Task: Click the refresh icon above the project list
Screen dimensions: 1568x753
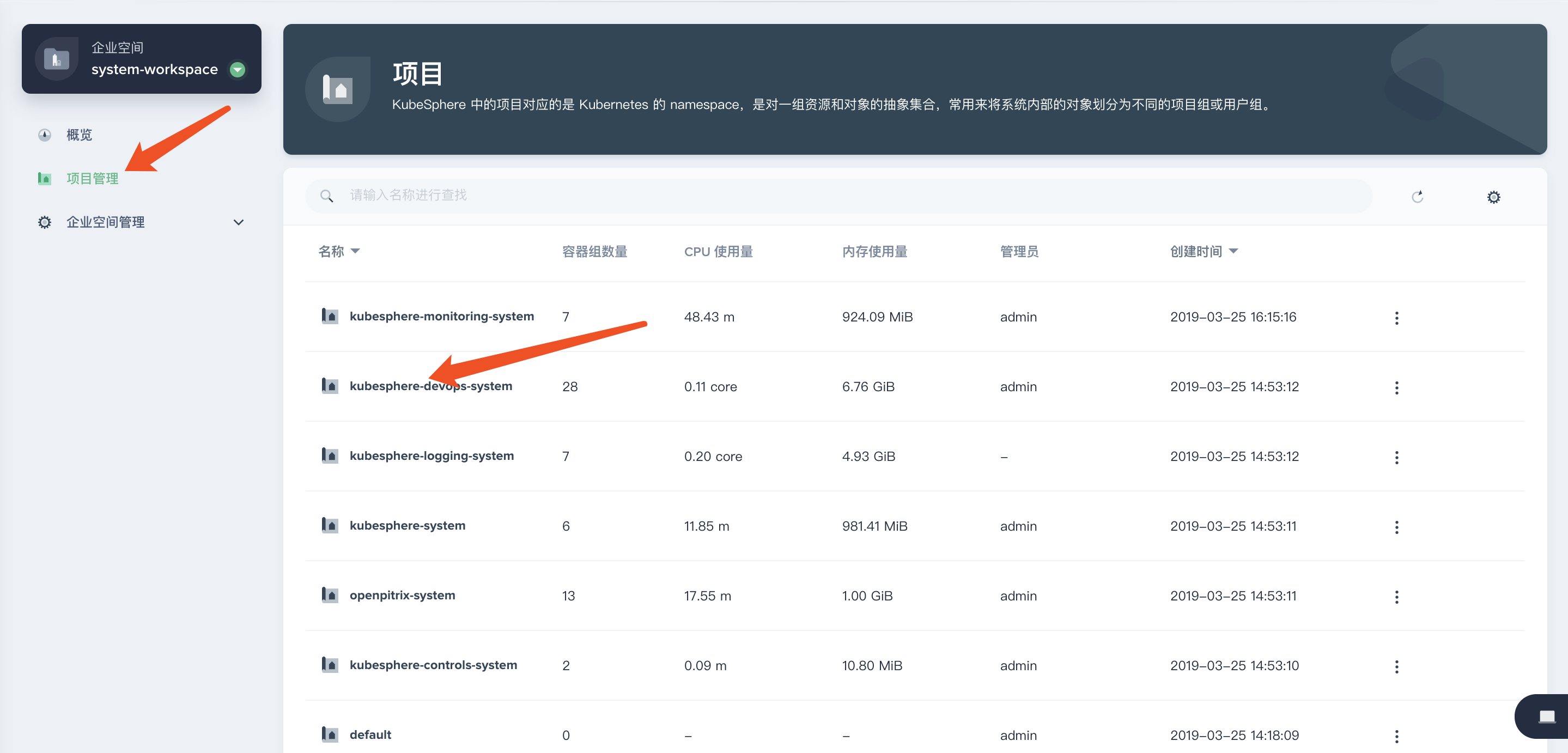Action: [x=1418, y=196]
